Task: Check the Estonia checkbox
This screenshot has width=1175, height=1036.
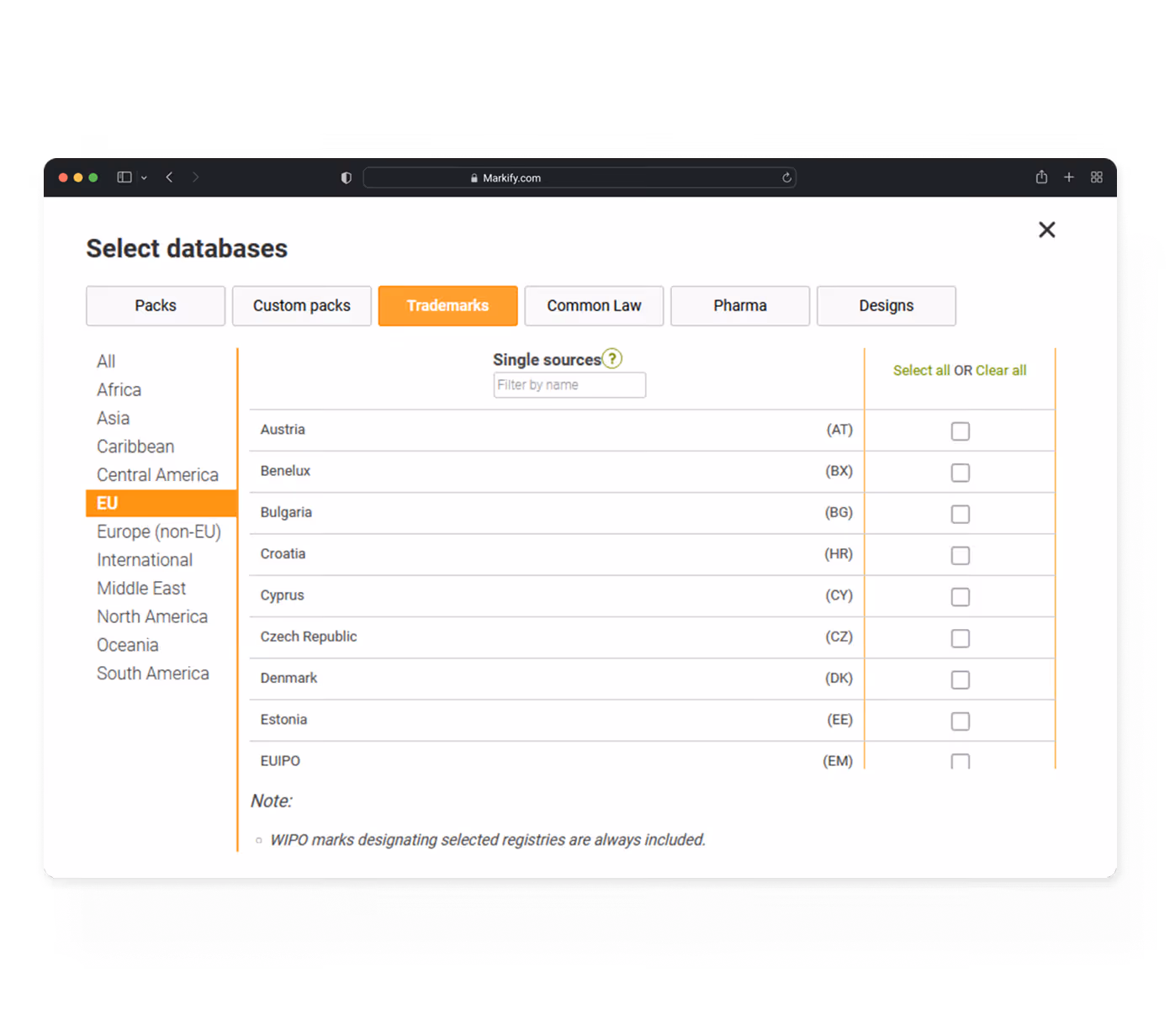Action: coord(961,721)
